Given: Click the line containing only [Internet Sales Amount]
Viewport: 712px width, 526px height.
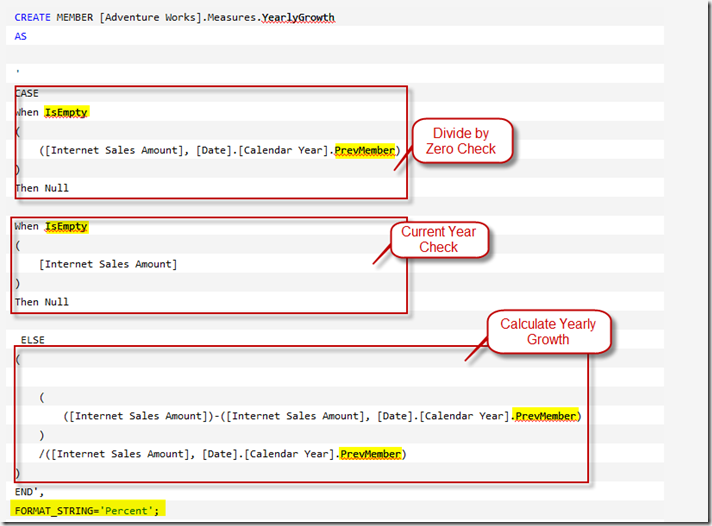Looking at the screenshot, I should coord(108,264).
